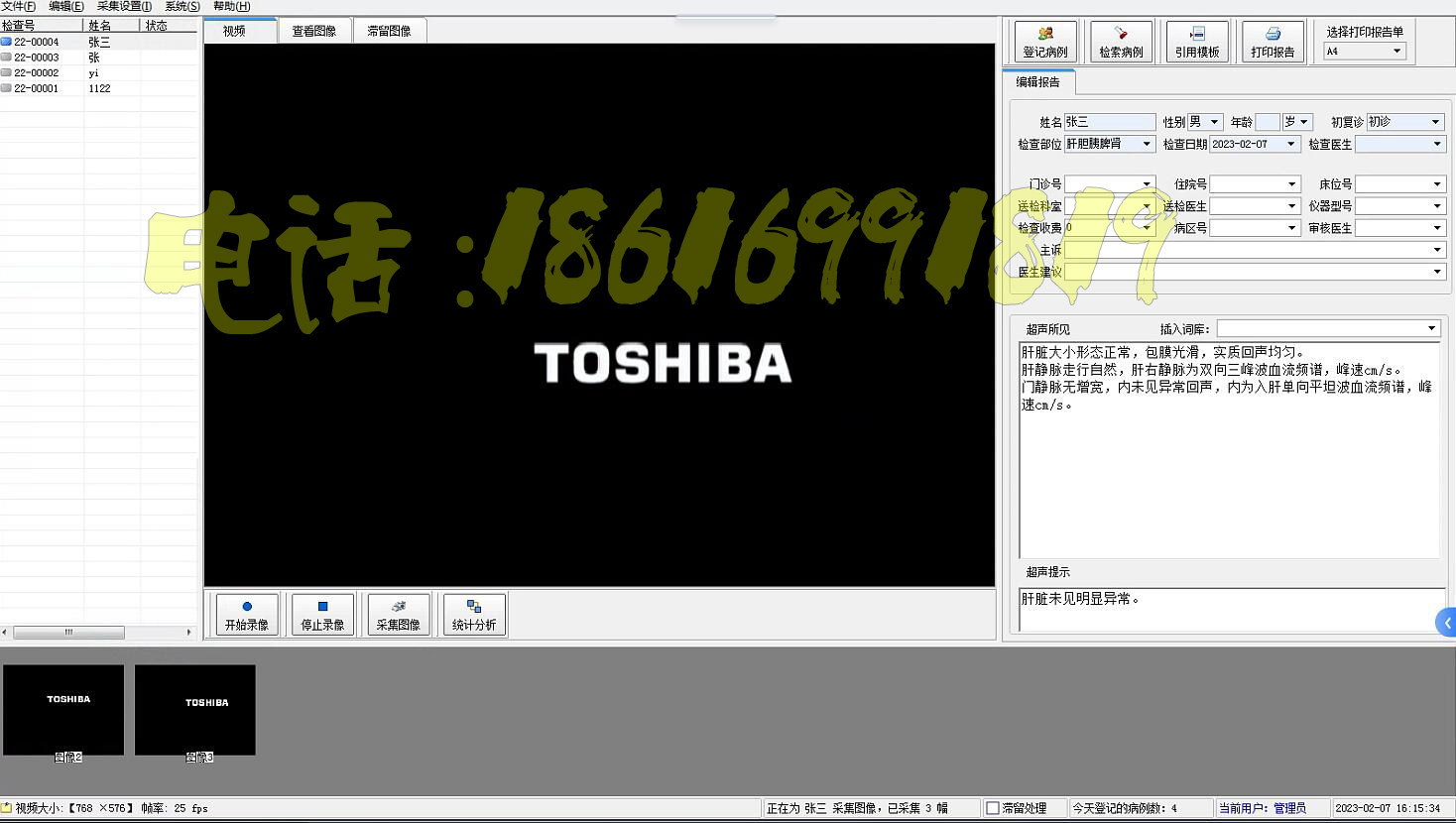
Task: Open the 采集设置 capture settings menu
Action: click(124, 6)
